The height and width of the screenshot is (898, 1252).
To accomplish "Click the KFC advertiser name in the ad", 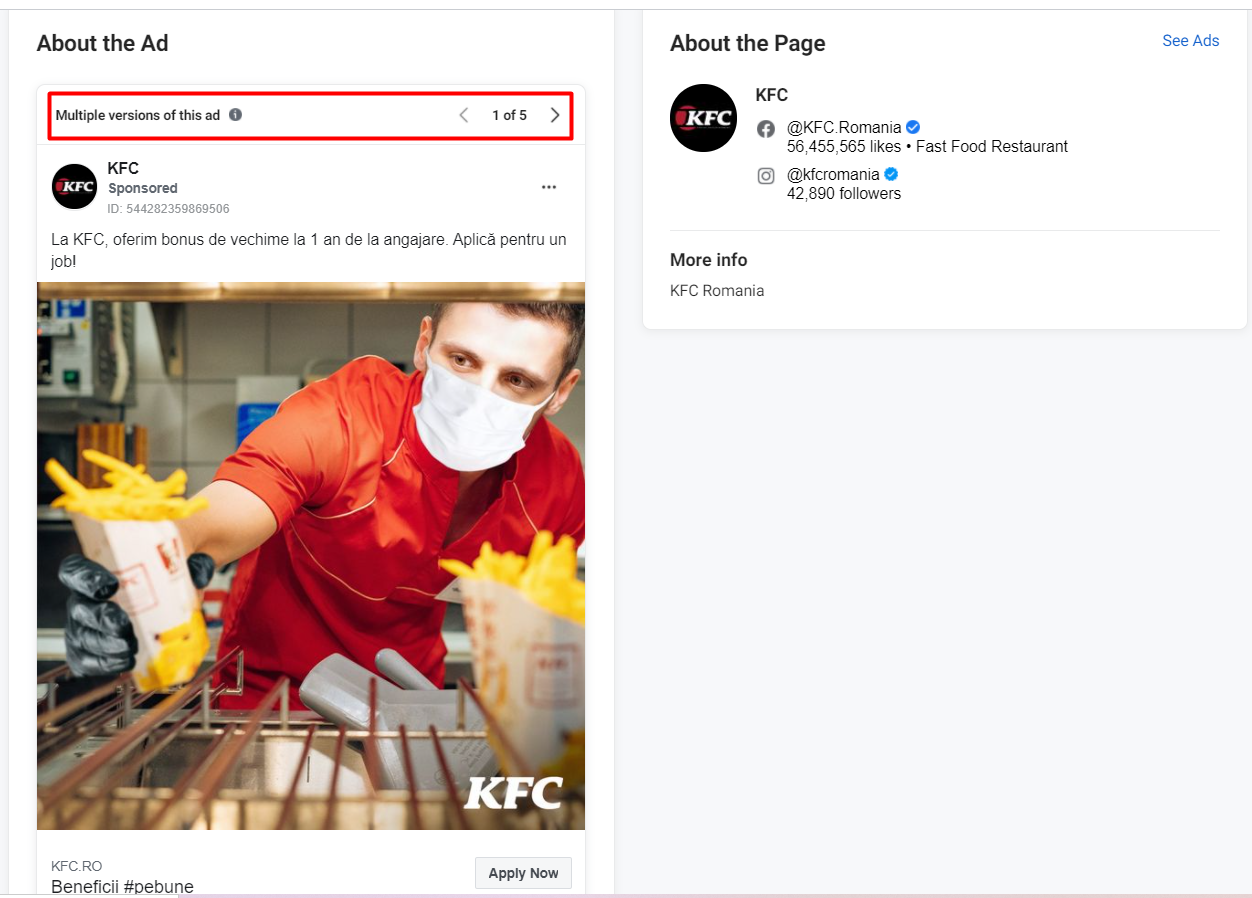I will click(x=123, y=168).
